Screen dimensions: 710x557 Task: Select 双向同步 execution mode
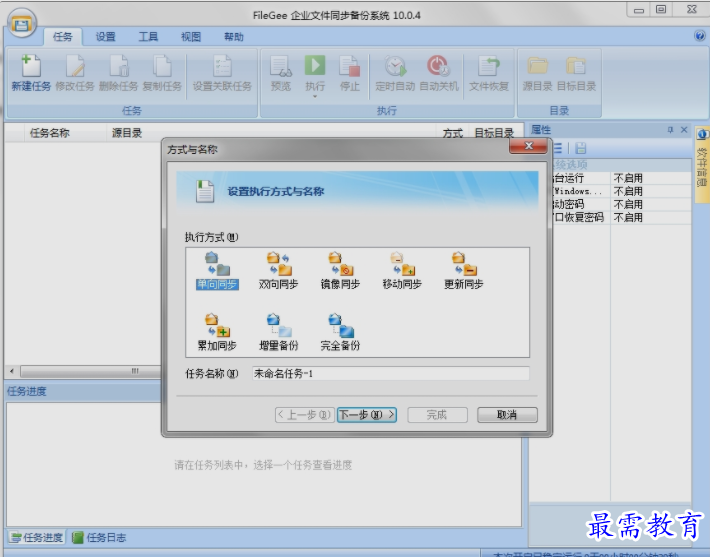pos(278,271)
